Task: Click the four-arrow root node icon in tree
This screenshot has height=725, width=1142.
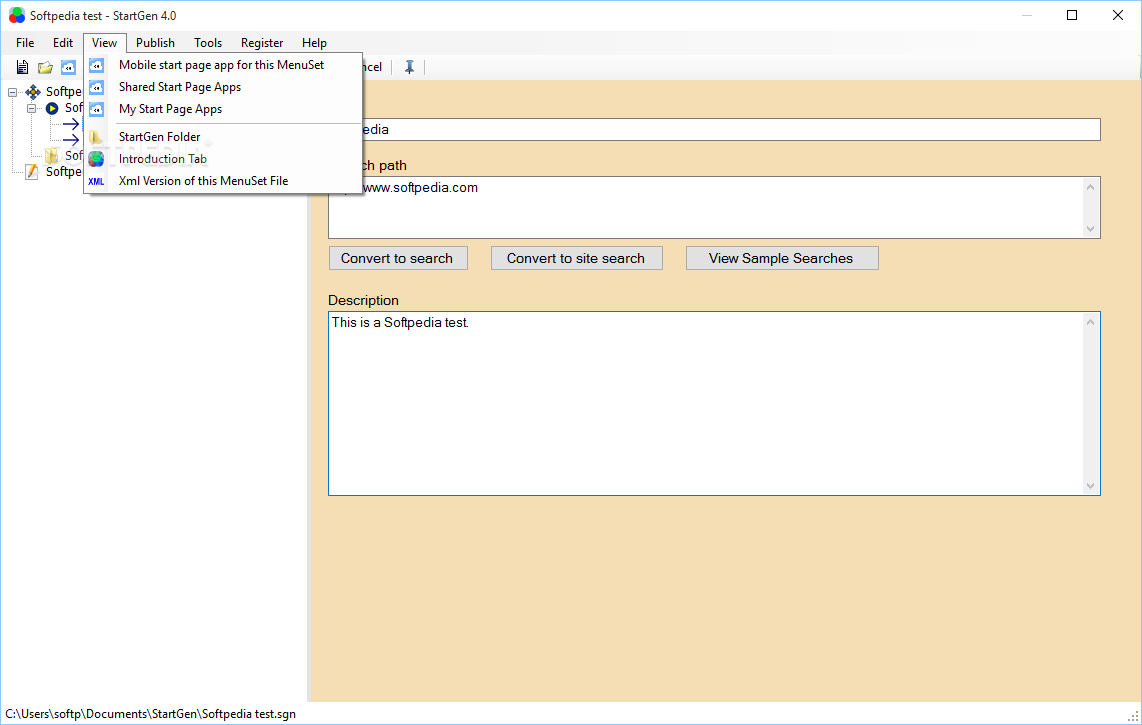Action: 33,92
